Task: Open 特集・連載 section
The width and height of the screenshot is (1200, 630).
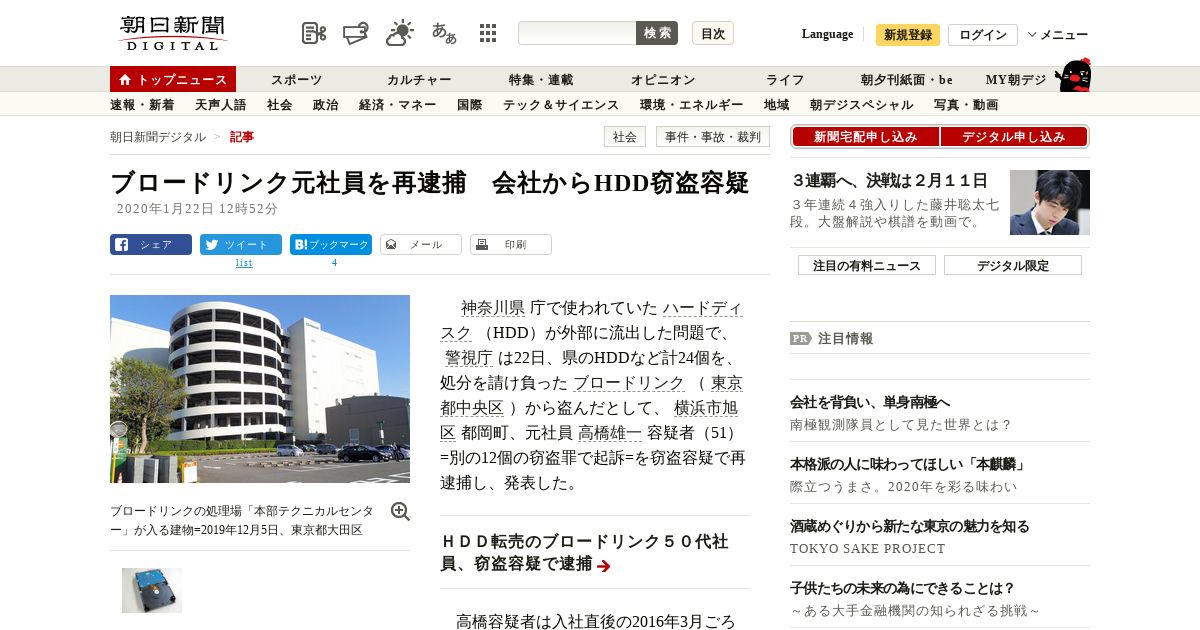Action: tap(541, 80)
